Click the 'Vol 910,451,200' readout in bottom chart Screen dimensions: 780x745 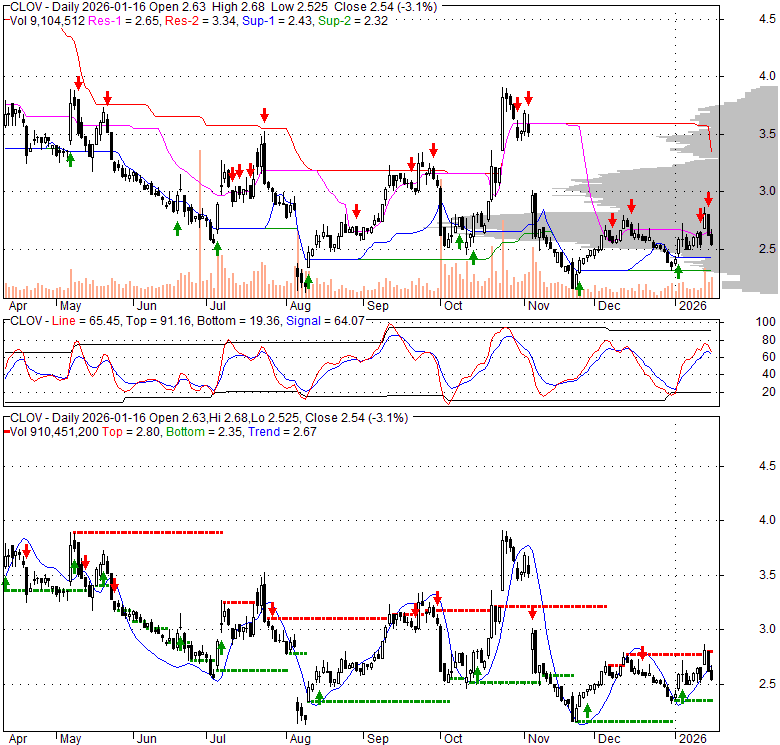54,432
